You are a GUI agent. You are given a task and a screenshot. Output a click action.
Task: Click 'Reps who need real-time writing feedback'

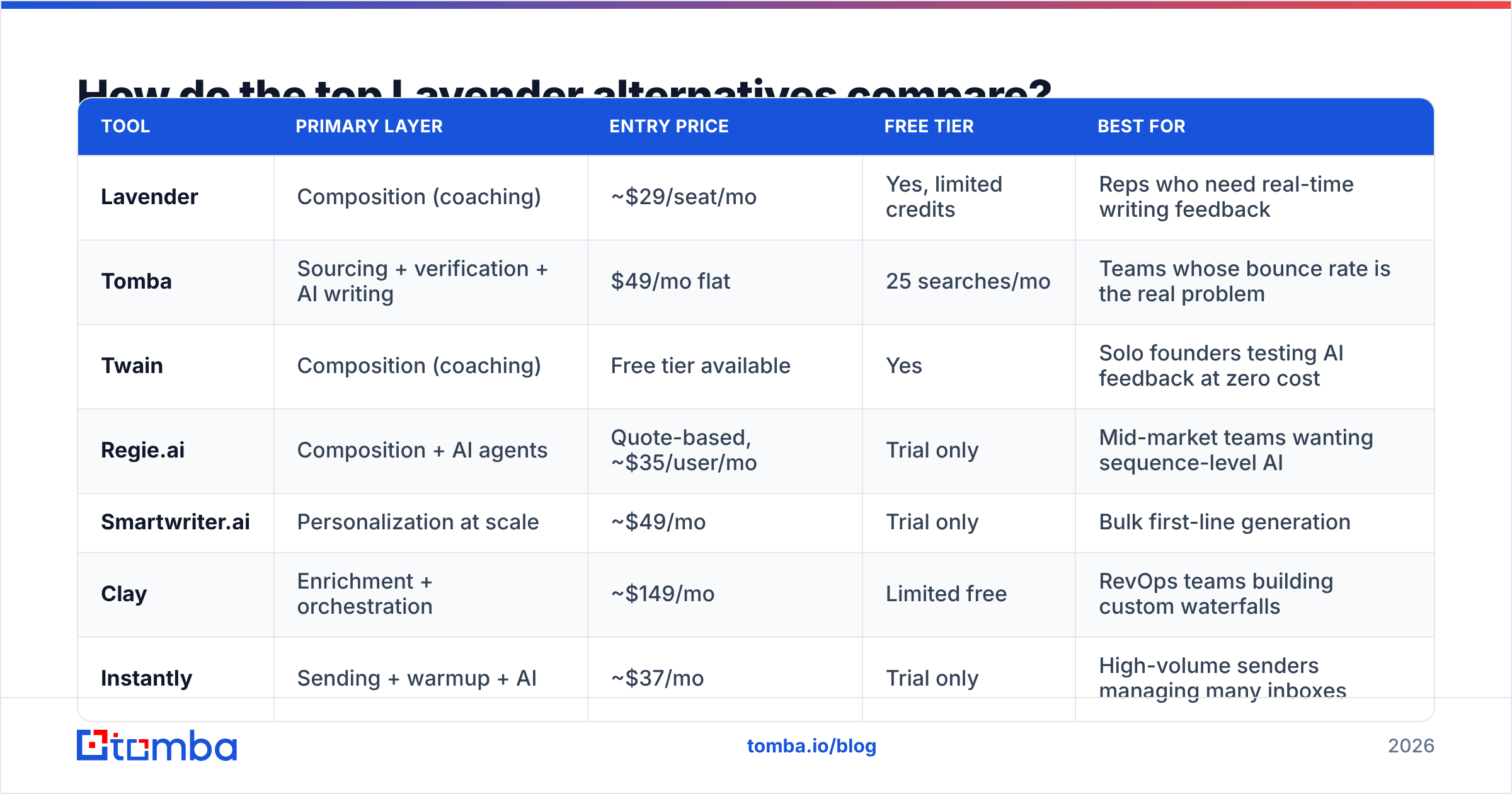click(1226, 197)
